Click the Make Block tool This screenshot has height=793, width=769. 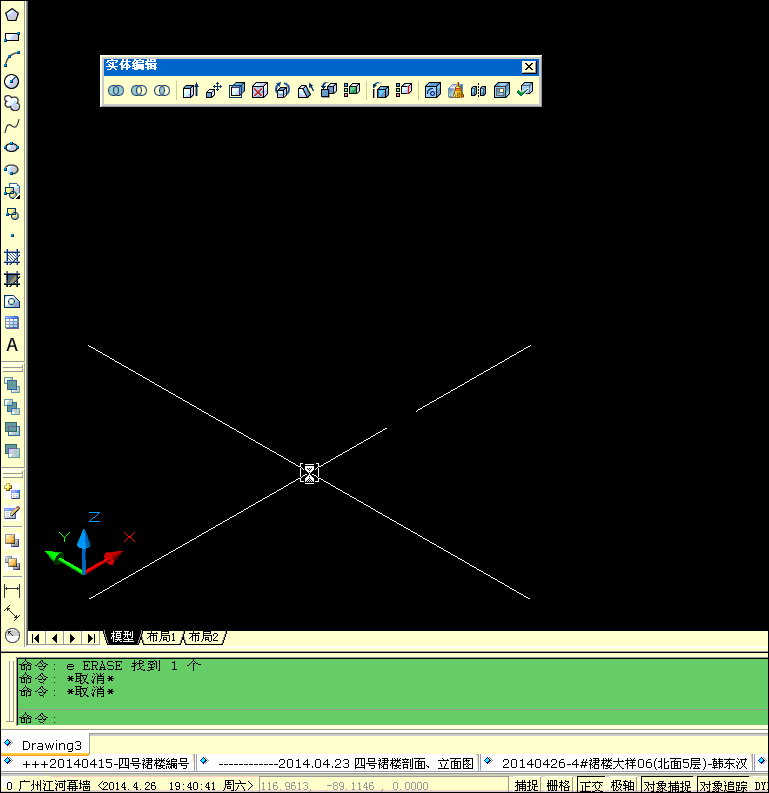(12, 214)
